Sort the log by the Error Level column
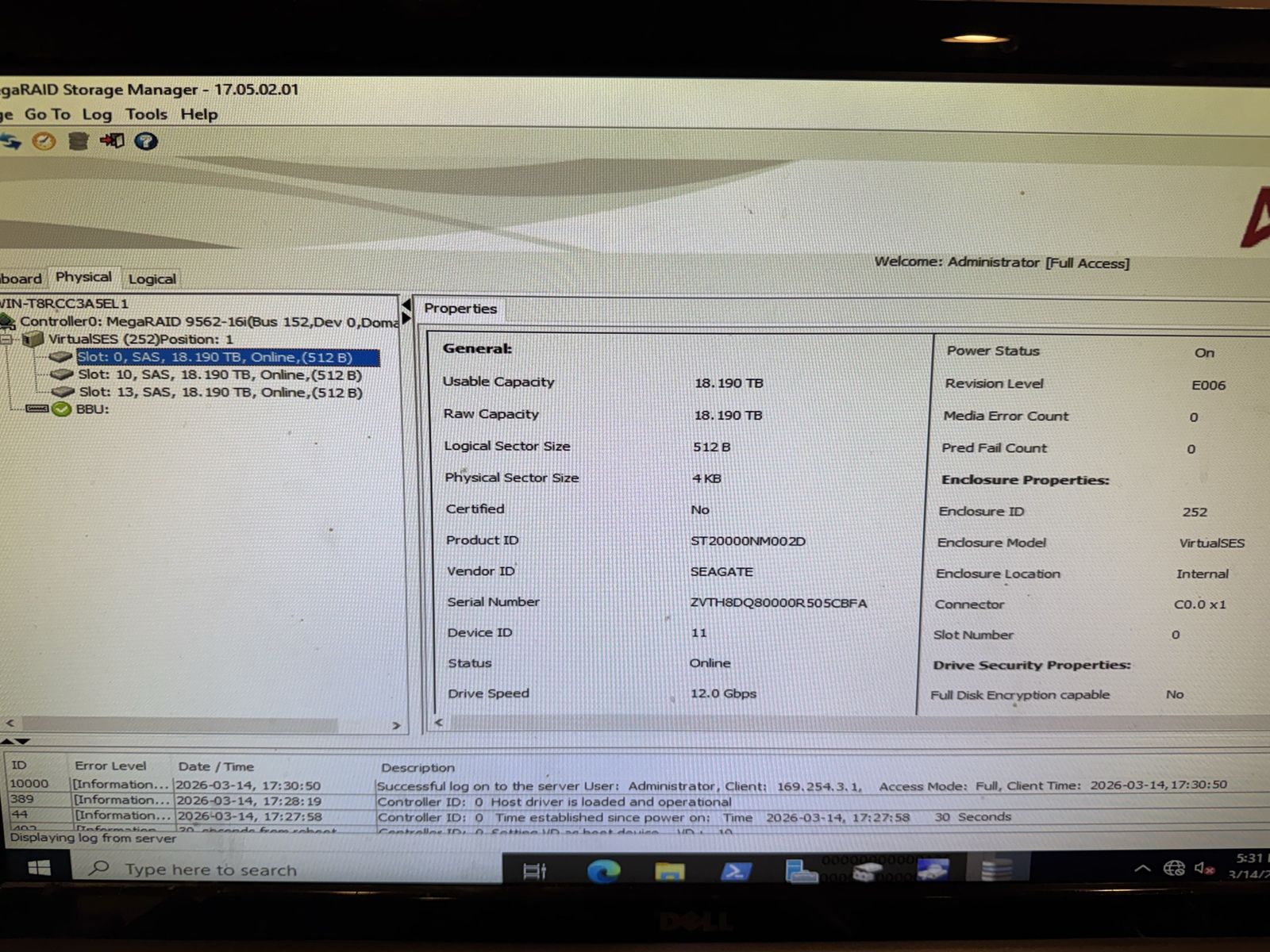 110,766
